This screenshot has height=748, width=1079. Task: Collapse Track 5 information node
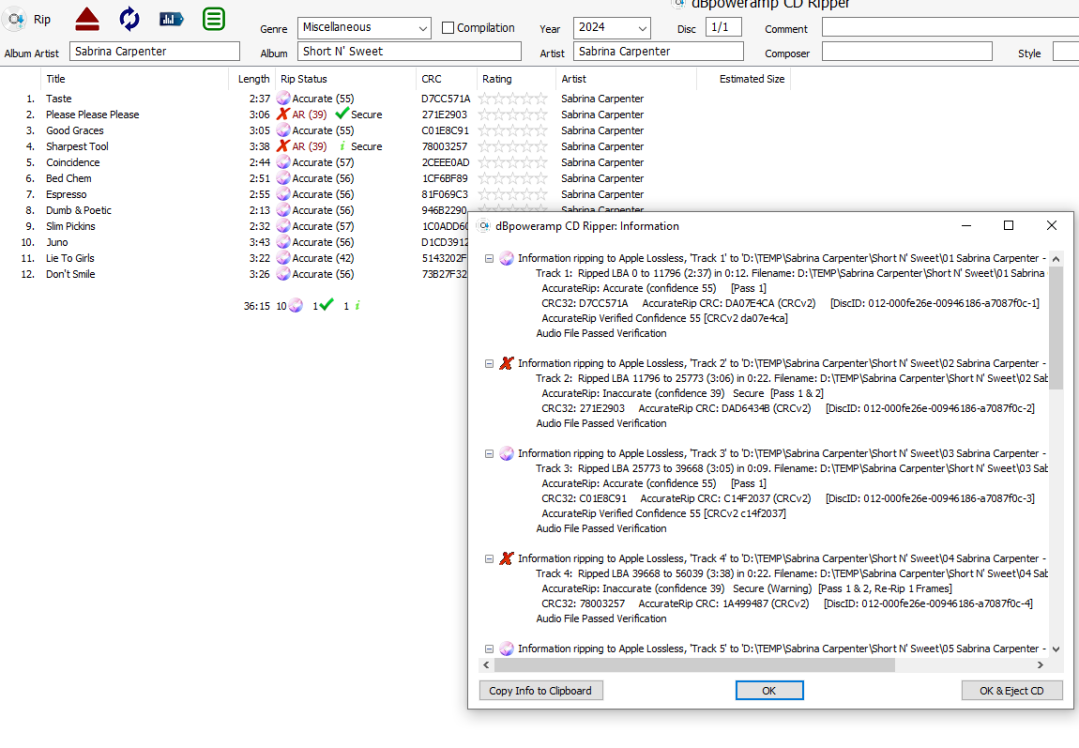tap(489, 649)
